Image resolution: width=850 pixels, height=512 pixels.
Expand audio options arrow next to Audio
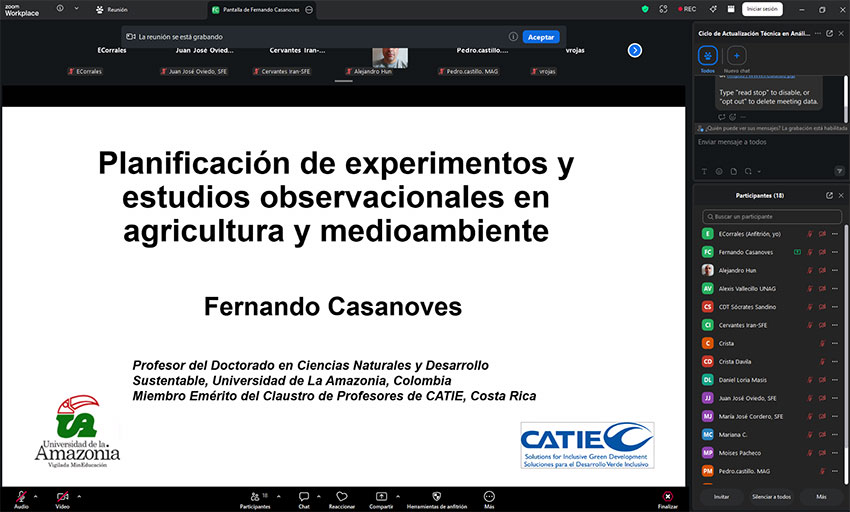[x=36, y=495]
